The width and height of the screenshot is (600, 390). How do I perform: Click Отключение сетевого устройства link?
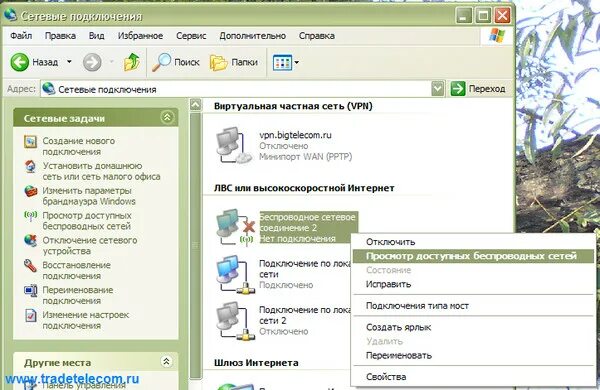pos(90,245)
